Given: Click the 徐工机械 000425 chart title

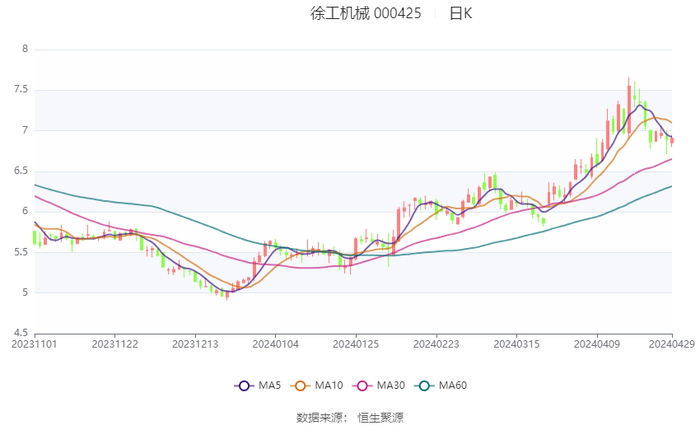Looking at the screenshot, I should (x=366, y=14).
